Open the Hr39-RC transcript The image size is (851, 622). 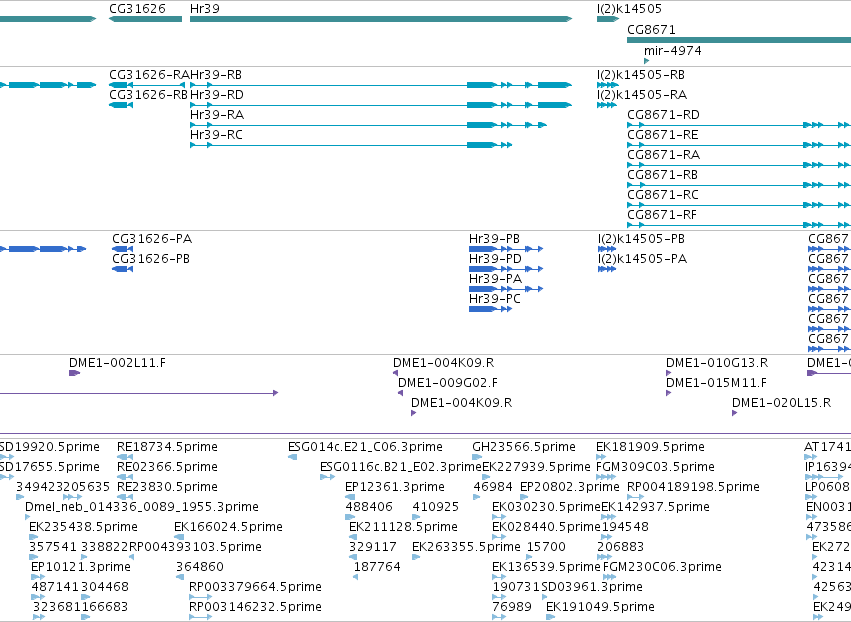[x=216, y=135]
